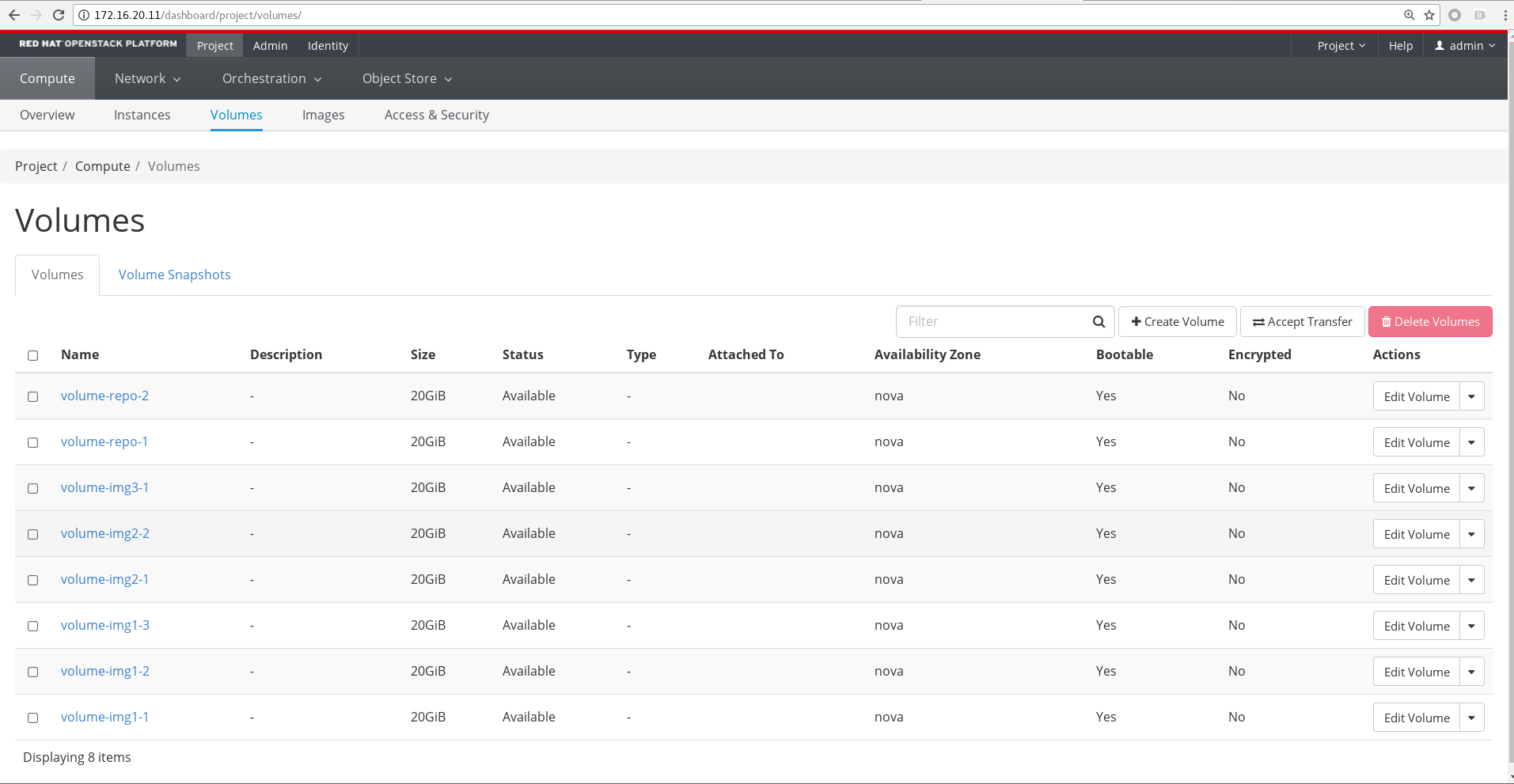Viewport: 1514px width, 784px height.
Task: Open the Project selector dropdown at top right
Action: [x=1341, y=46]
